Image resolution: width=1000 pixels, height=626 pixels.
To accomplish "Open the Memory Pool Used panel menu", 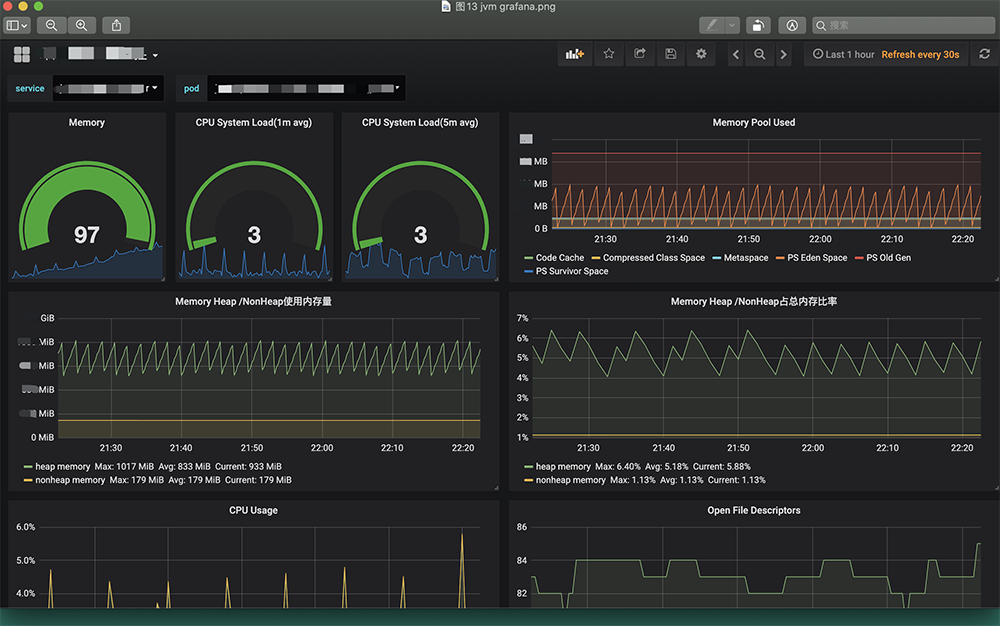I will click(x=753, y=122).
